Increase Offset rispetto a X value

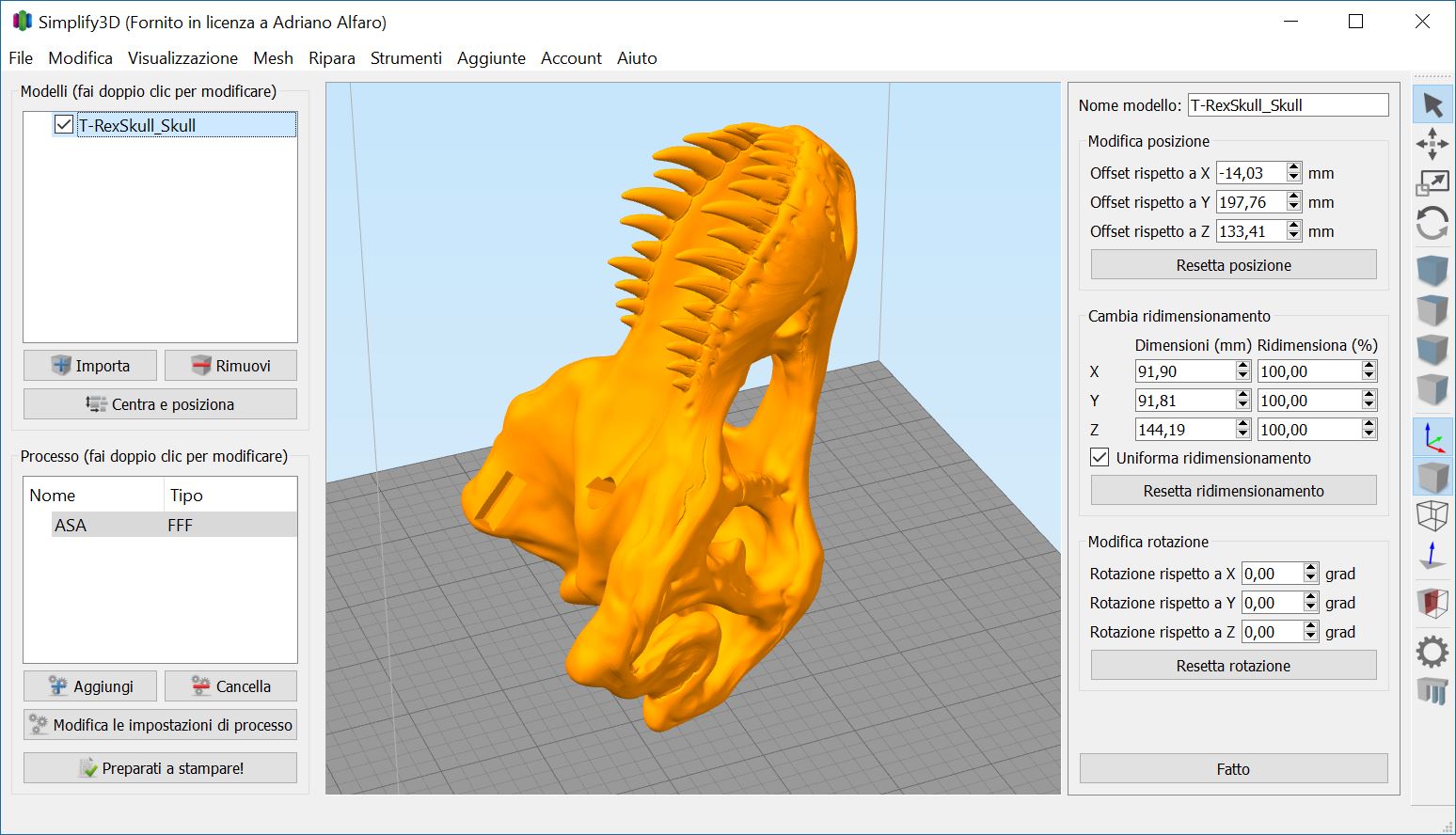pos(1294,167)
